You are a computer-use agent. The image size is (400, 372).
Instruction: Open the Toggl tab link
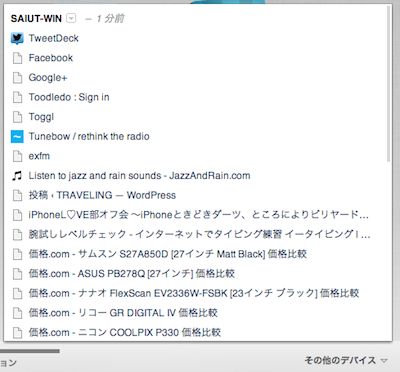pyautogui.click(x=41, y=117)
